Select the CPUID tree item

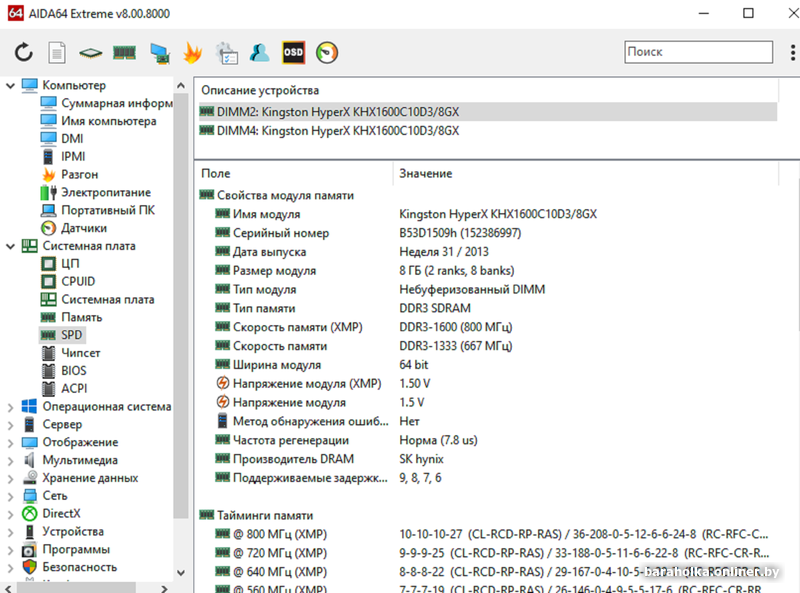pyautogui.click(x=78, y=281)
